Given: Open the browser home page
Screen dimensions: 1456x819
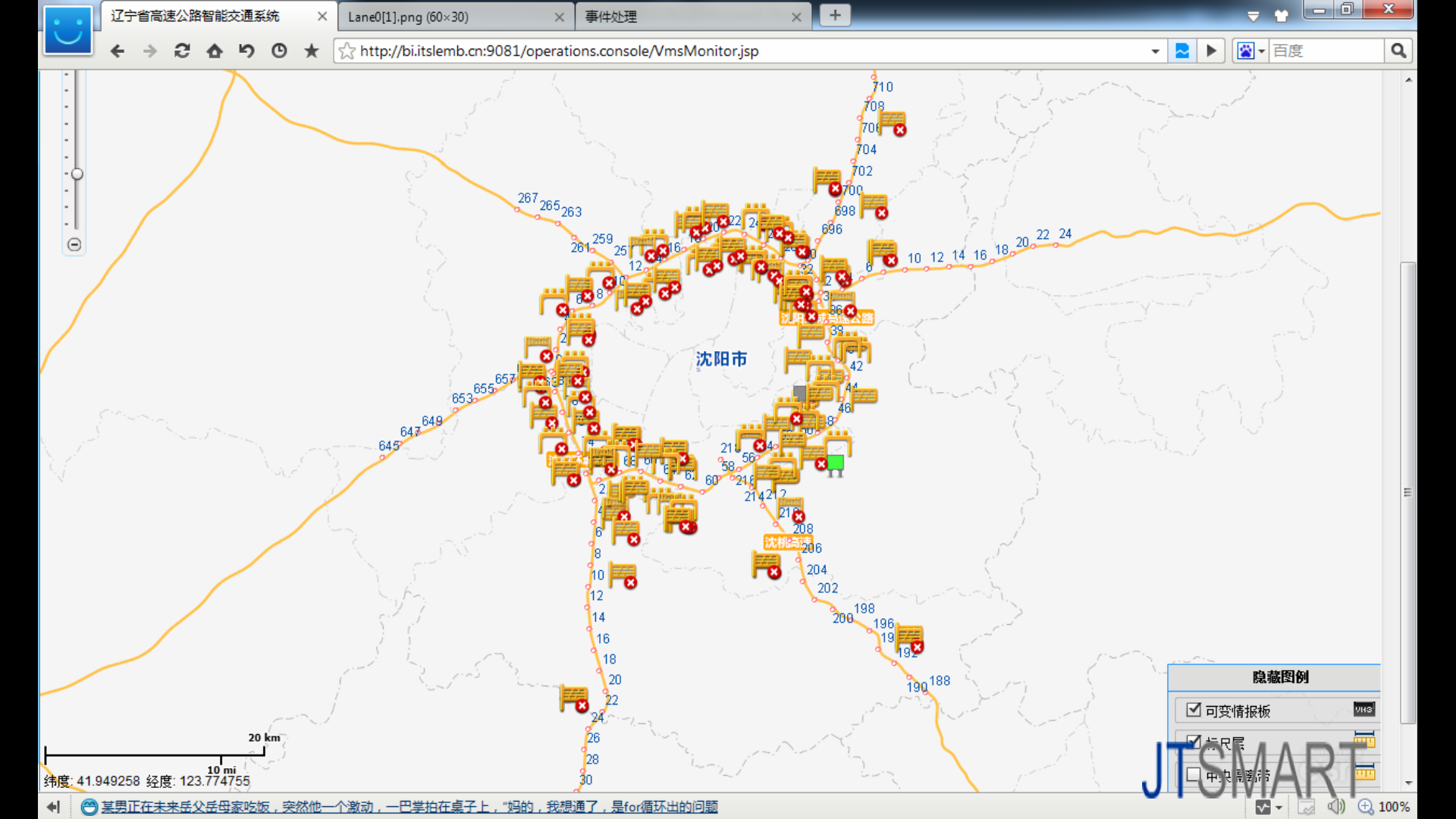Looking at the screenshot, I should point(215,51).
